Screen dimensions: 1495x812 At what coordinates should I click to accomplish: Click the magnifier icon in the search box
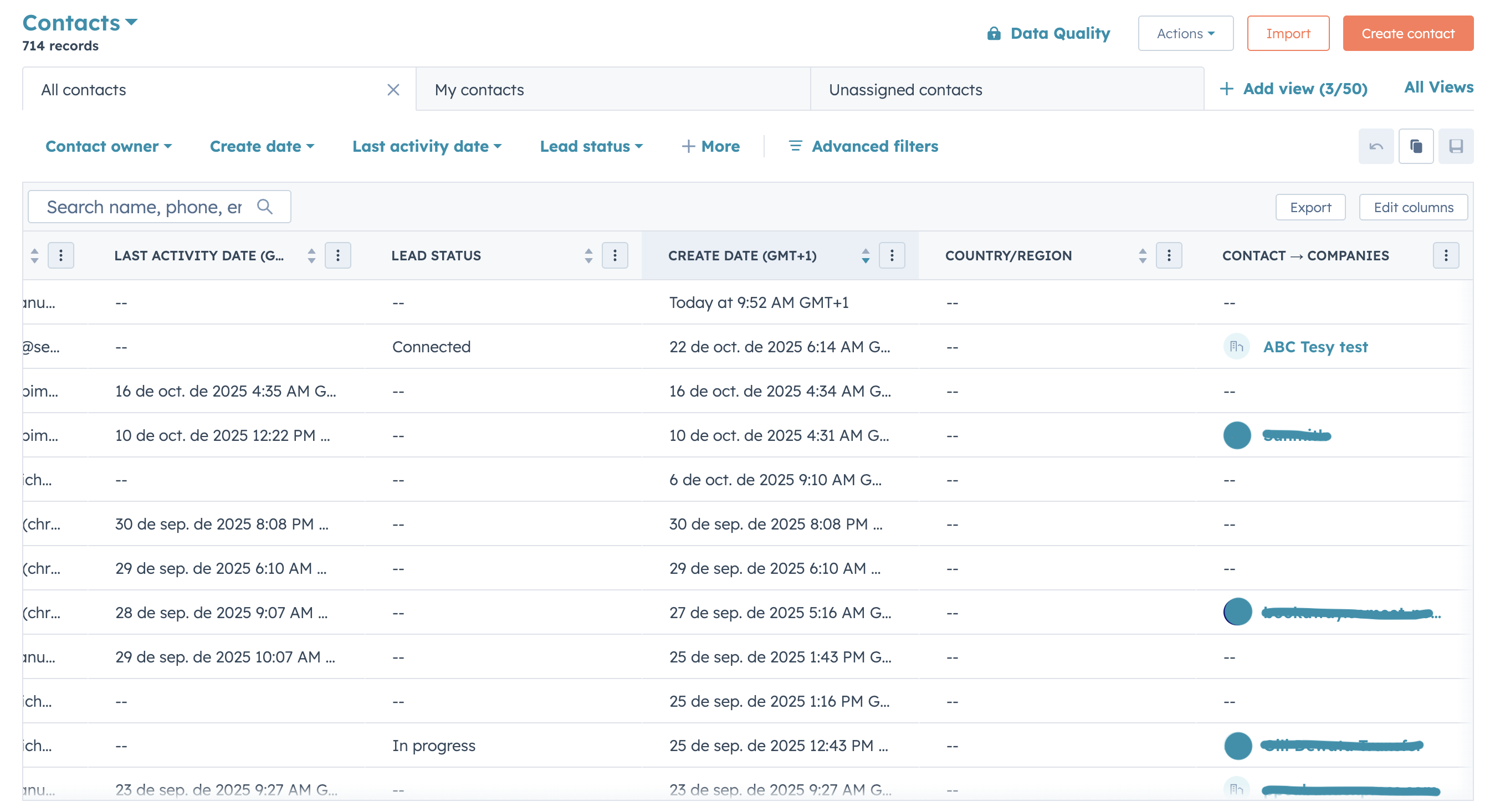click(266, 207)
